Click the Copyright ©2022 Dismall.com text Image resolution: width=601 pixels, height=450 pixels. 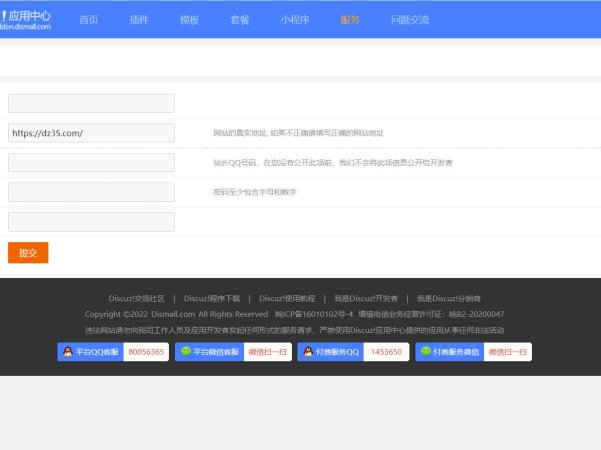(140, 314)
